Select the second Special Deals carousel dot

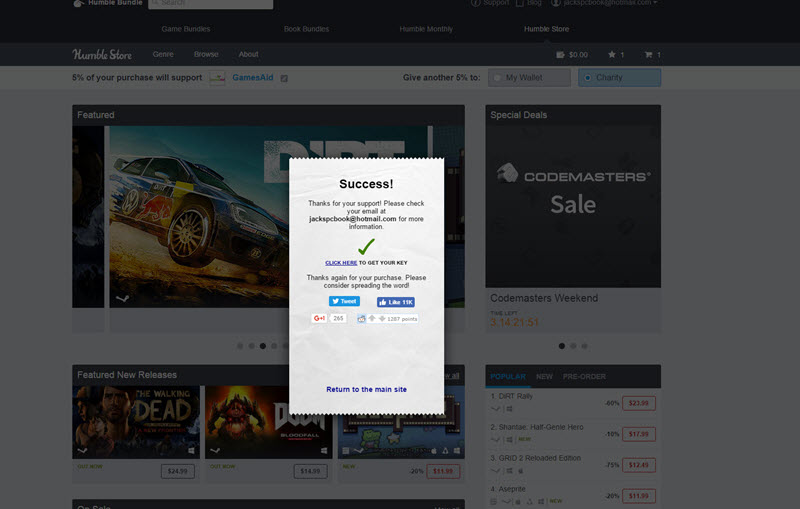(x=573, y=346)
